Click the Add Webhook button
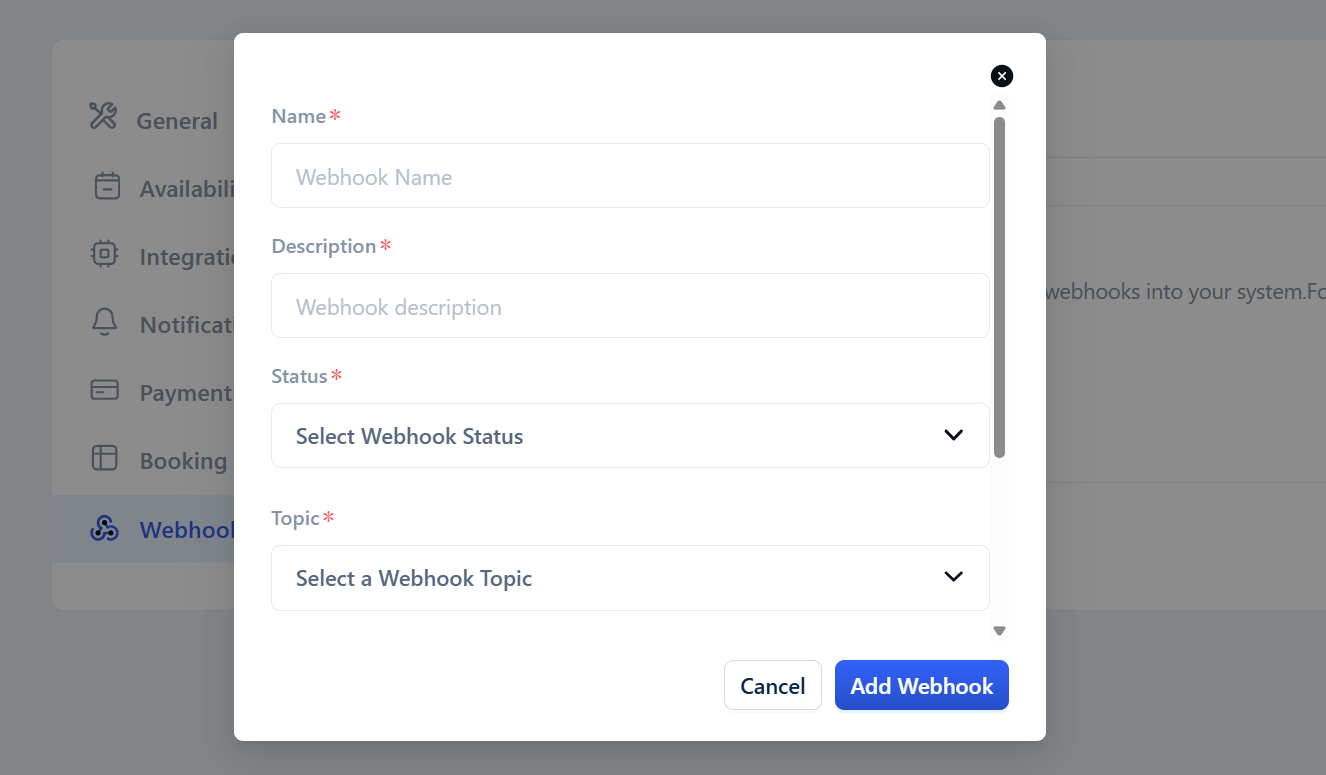This screenshot has width=1326, height=775. click(922, 685)
